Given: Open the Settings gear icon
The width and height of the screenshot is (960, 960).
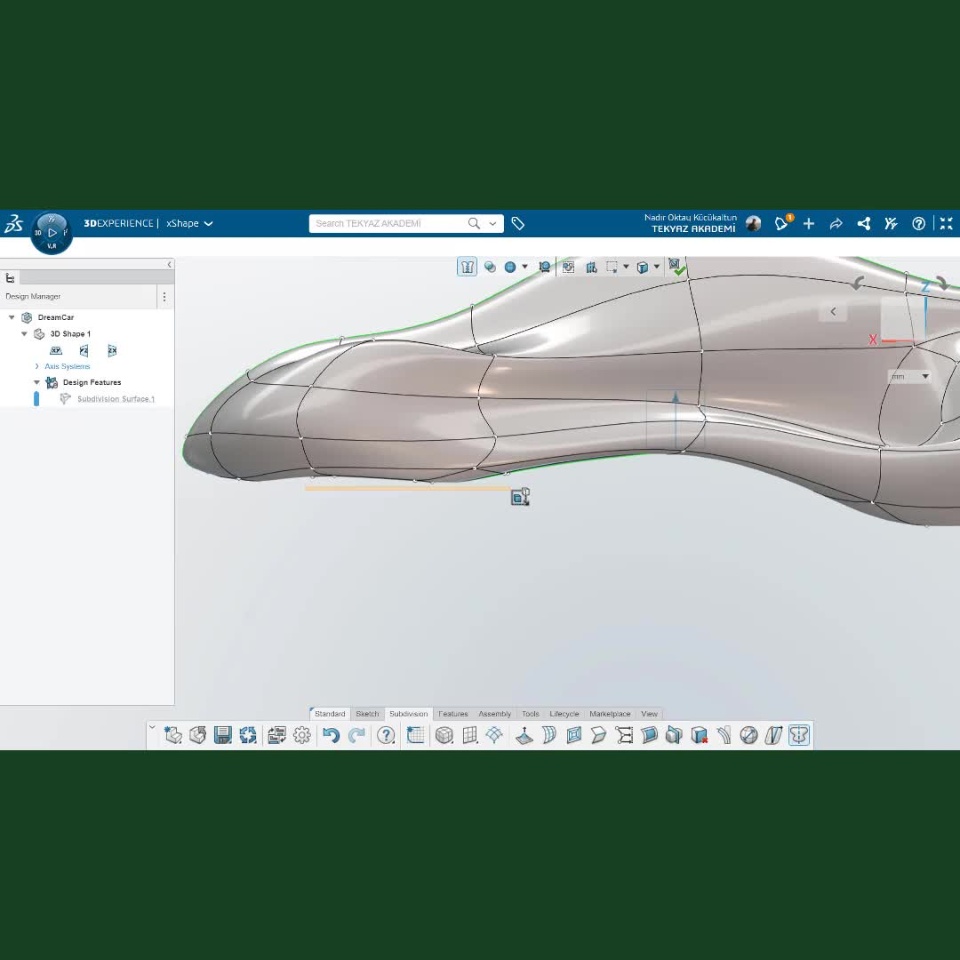Looking at the screenshot, I should [302, 735].
